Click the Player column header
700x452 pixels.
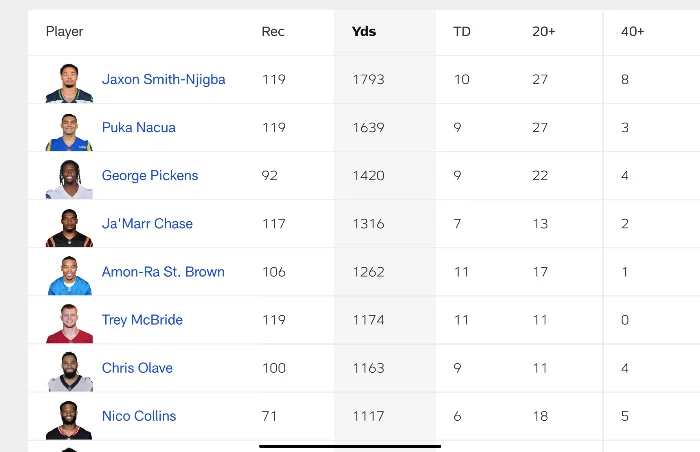(x=65, y=32)
